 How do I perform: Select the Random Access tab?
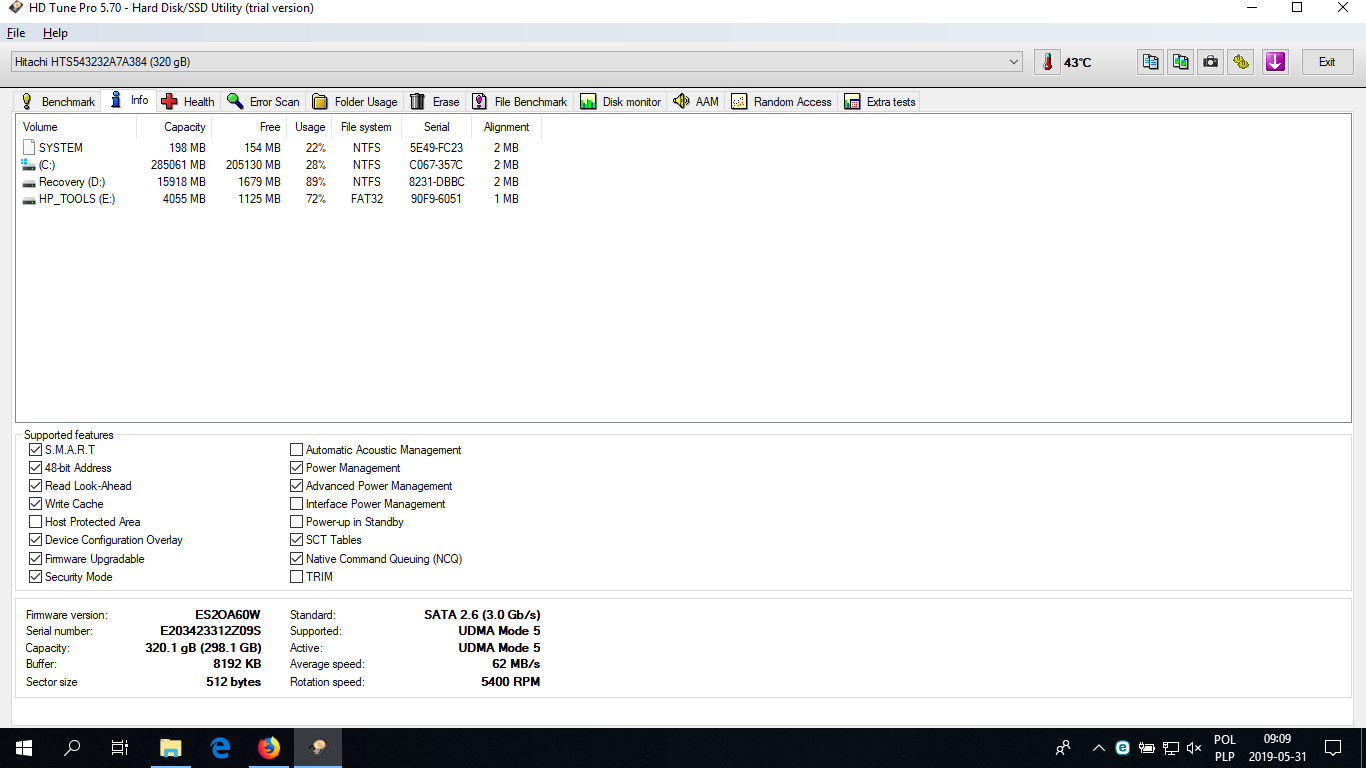tap(781, 101)
